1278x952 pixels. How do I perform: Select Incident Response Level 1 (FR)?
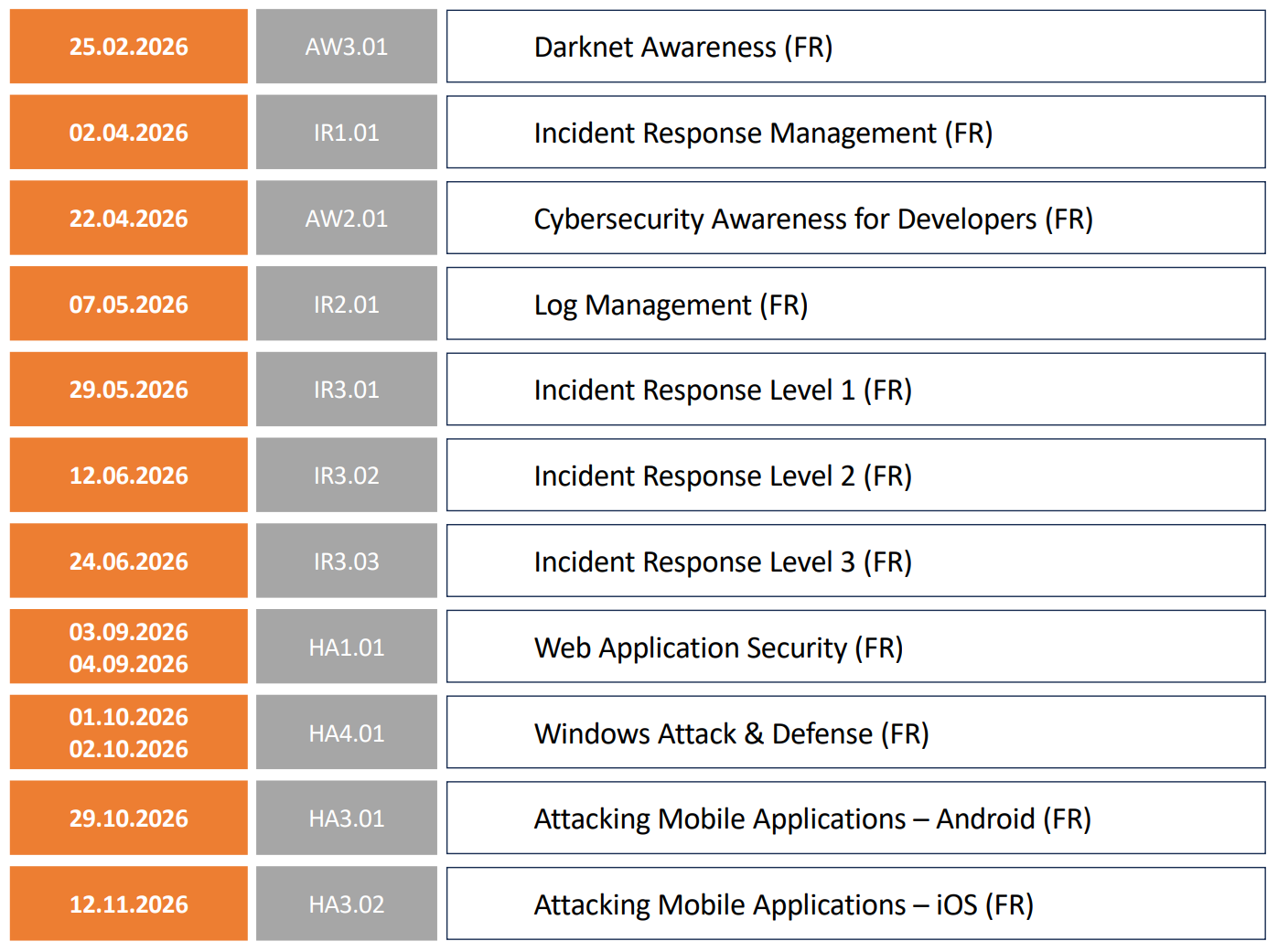(723, 390)
